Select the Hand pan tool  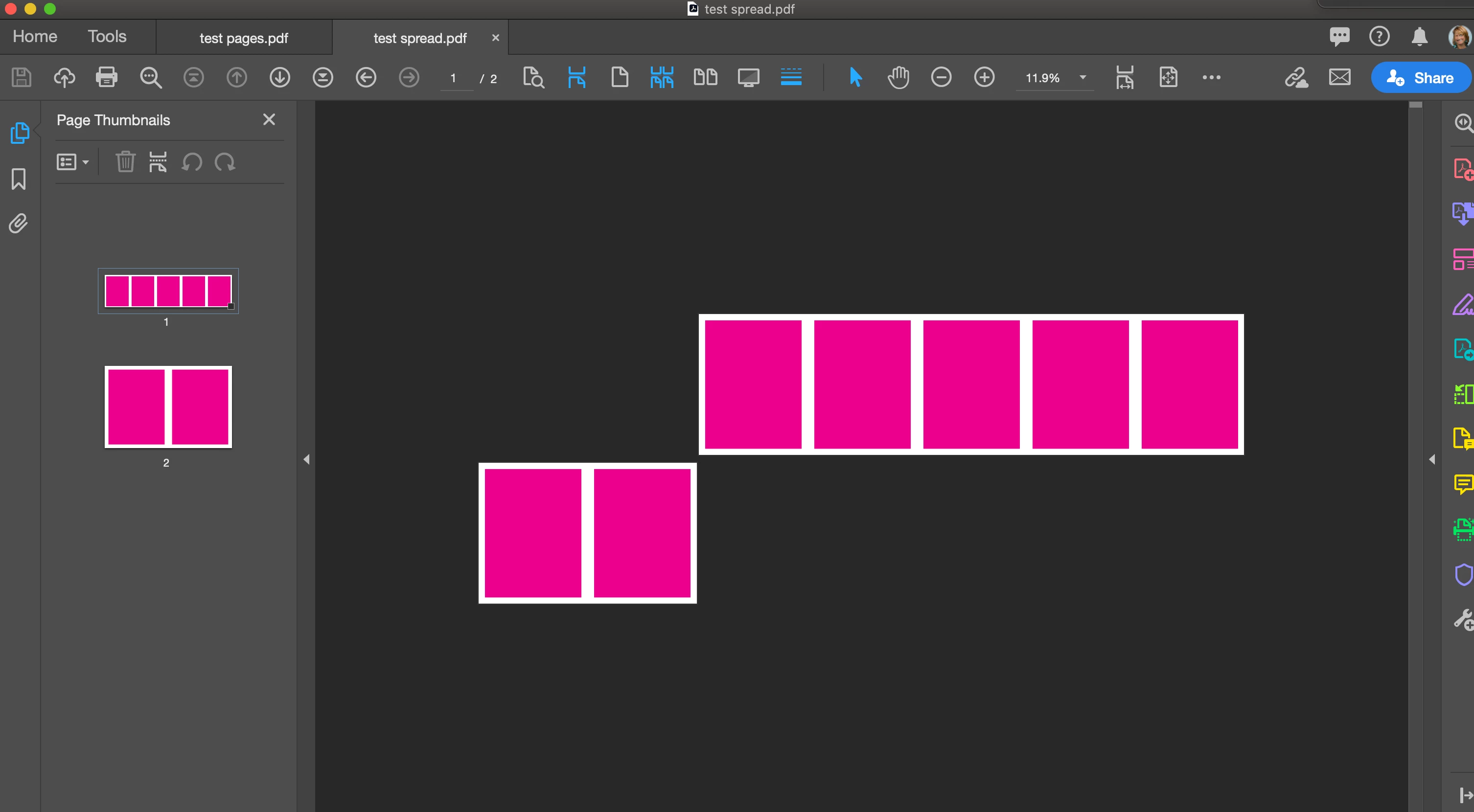898,77
